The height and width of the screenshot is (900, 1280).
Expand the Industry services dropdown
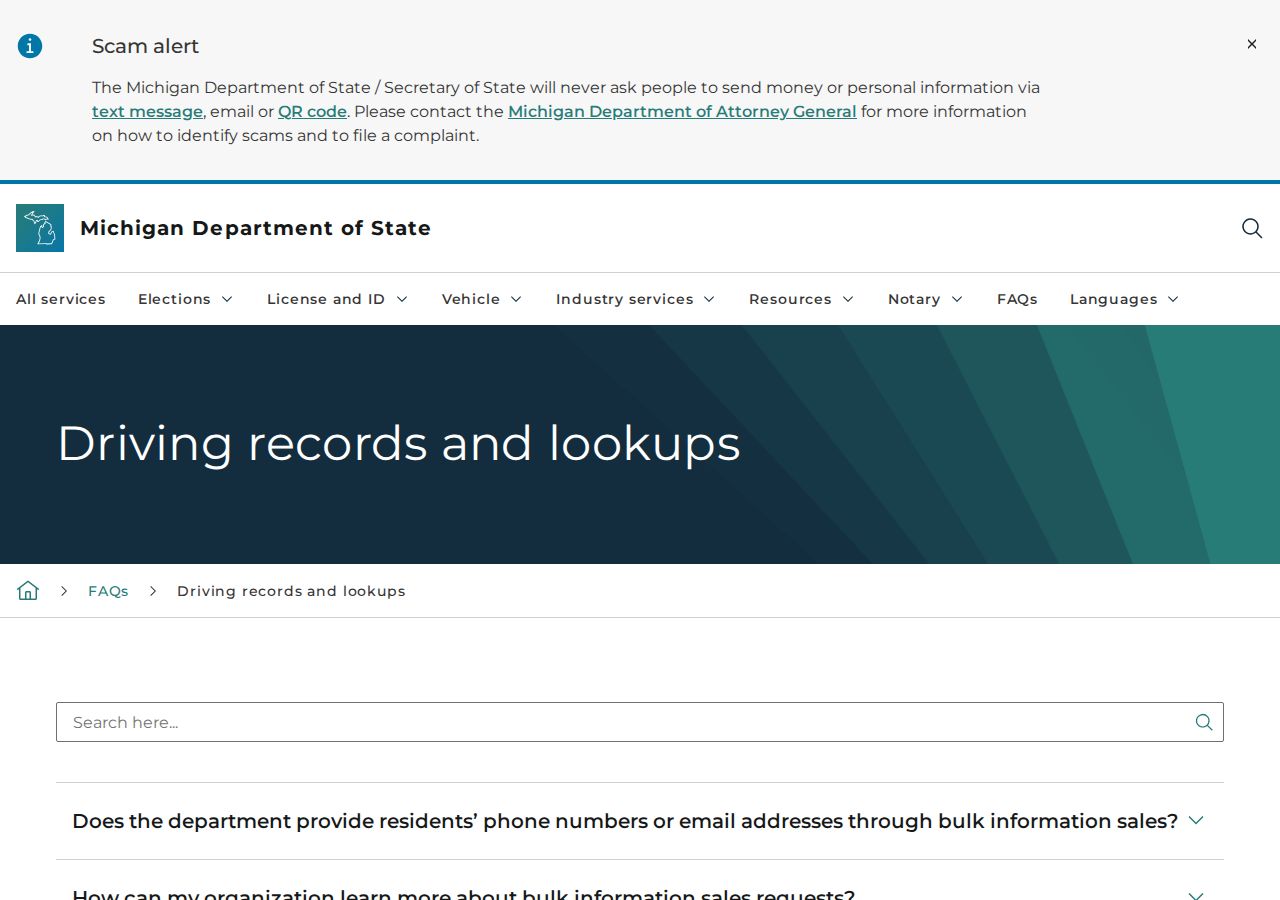[635, 299]
